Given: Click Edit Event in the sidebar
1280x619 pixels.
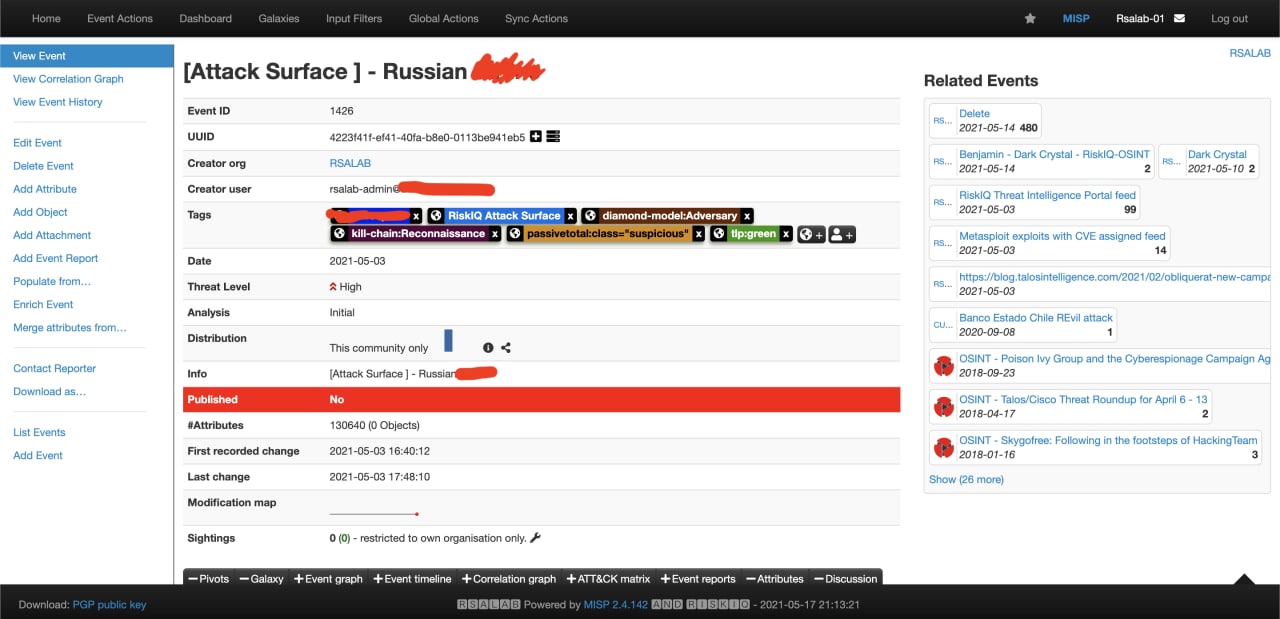Looking at the screenshot, I should coord(37,143).
